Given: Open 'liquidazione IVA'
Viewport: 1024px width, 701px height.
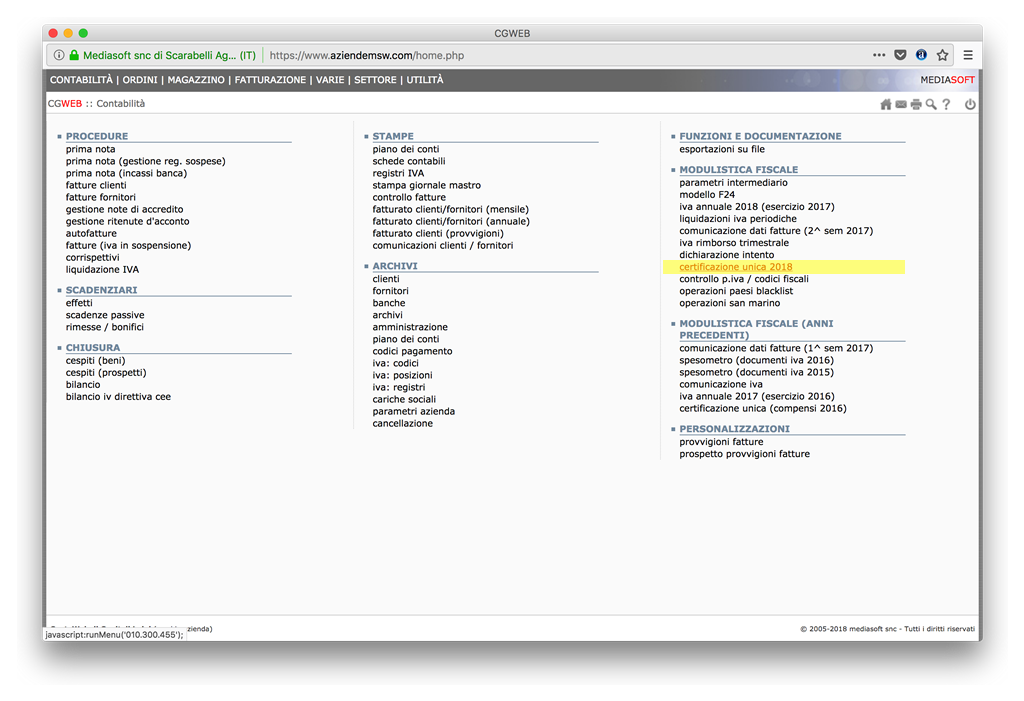Looking at the screenshot, I should [102, 270].
